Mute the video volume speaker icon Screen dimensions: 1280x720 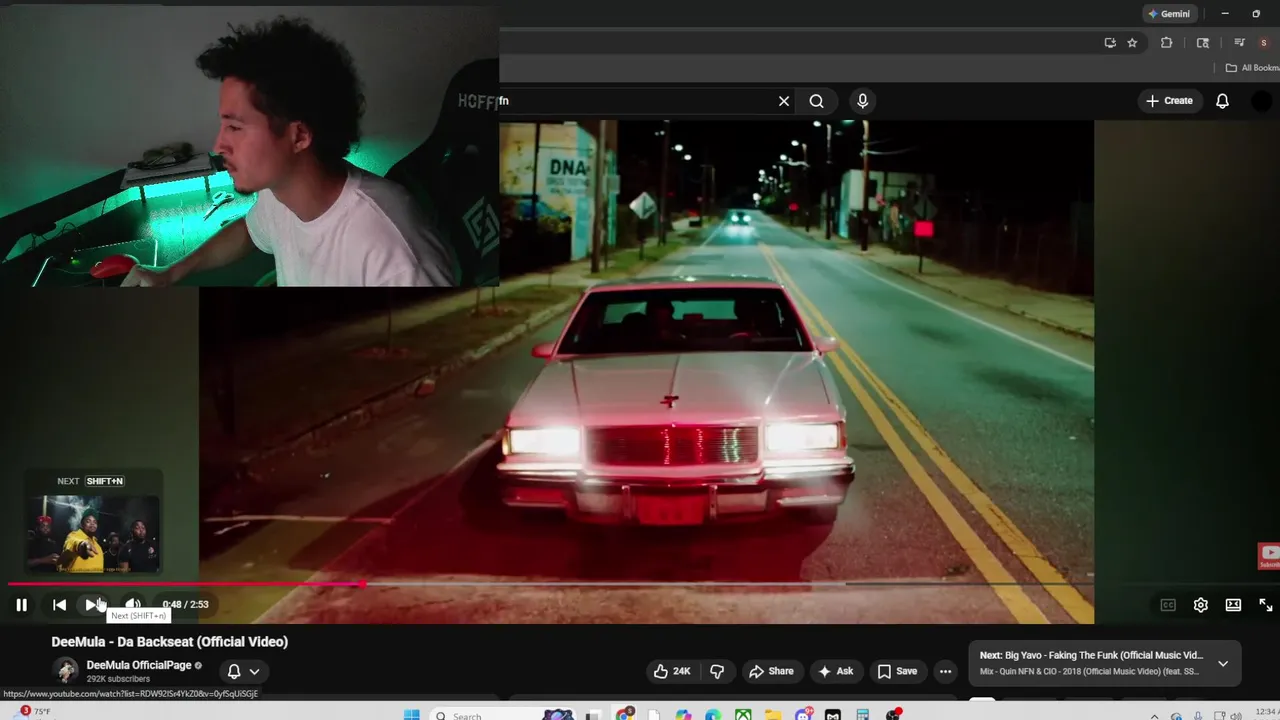(x=132, y=605)
